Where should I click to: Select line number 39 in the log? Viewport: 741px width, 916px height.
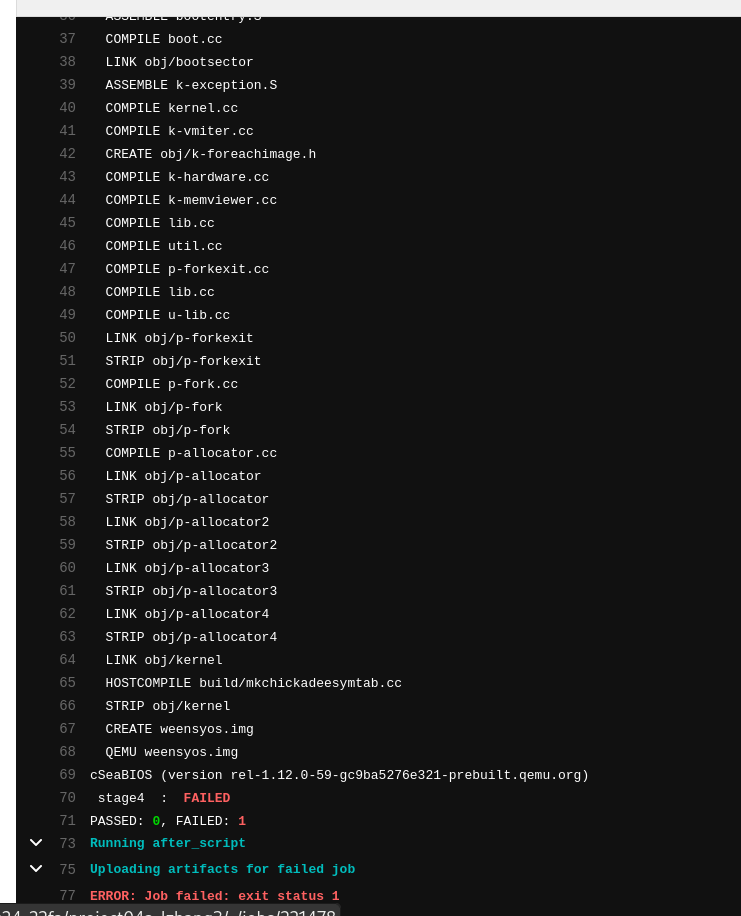pos(67,85)
